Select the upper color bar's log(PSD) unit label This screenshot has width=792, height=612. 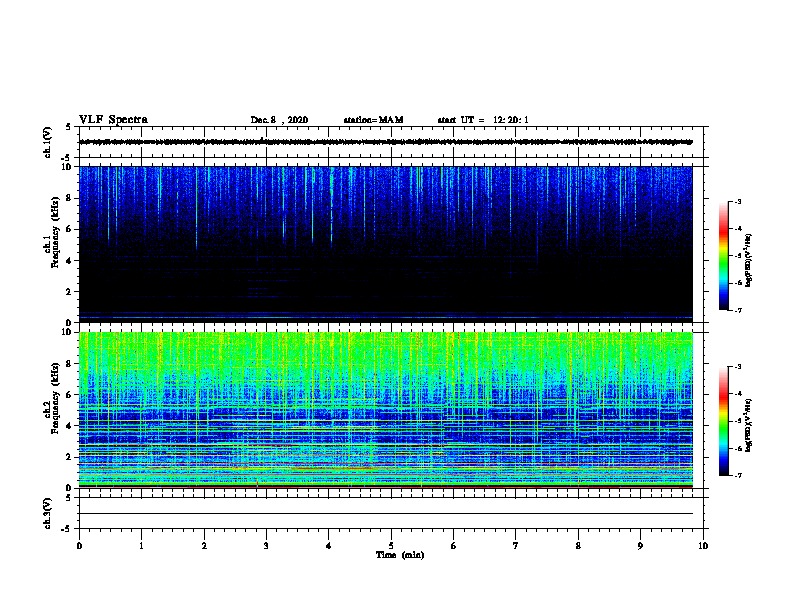pos(748,260)
